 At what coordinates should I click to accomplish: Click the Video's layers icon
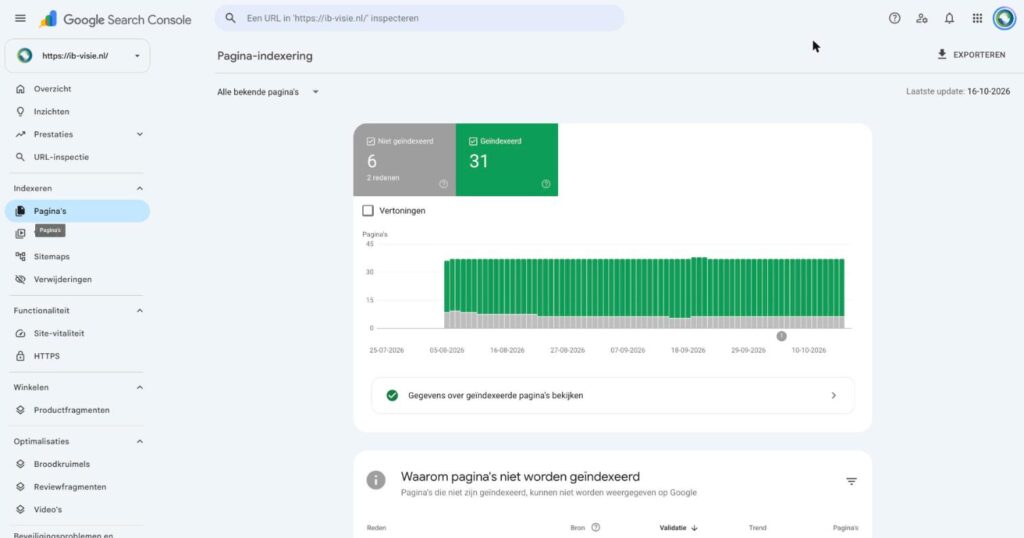click(20, 510)
